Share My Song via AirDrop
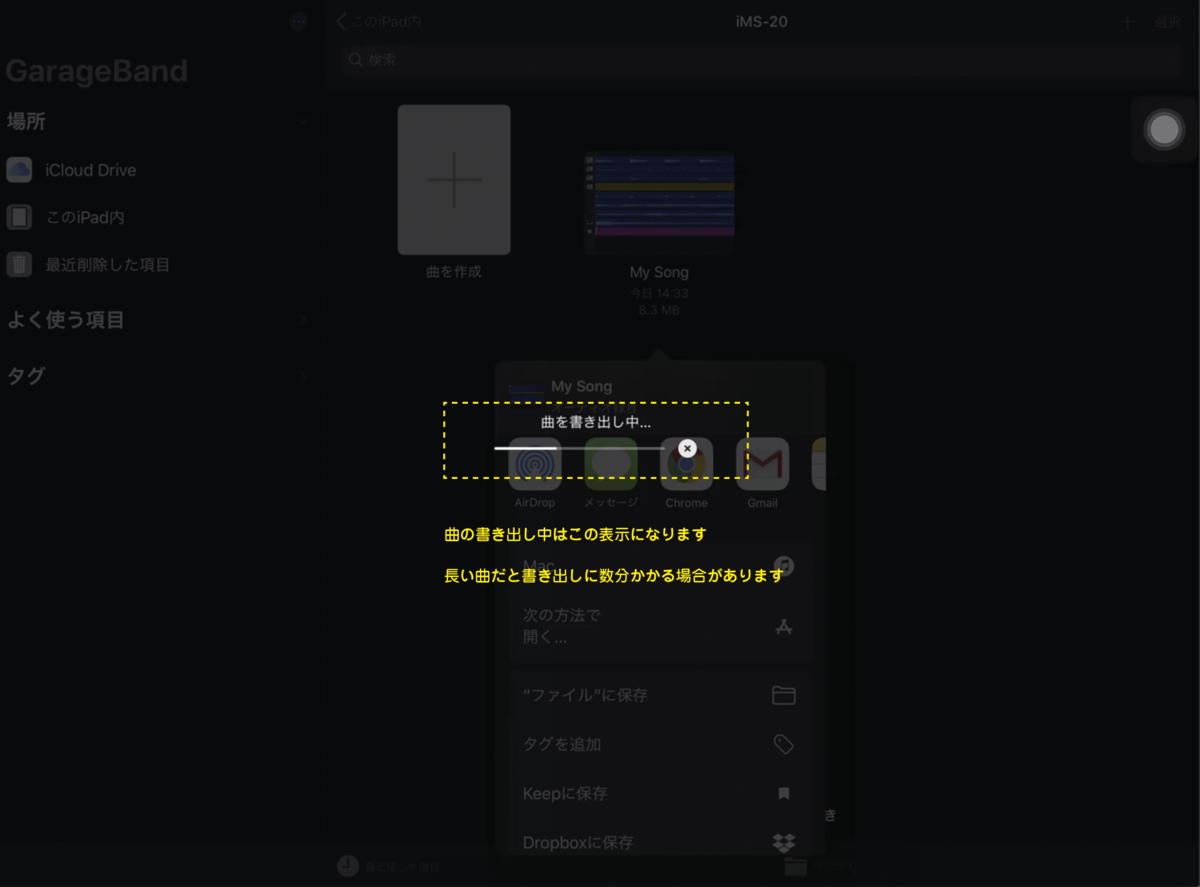 [535, 464]
